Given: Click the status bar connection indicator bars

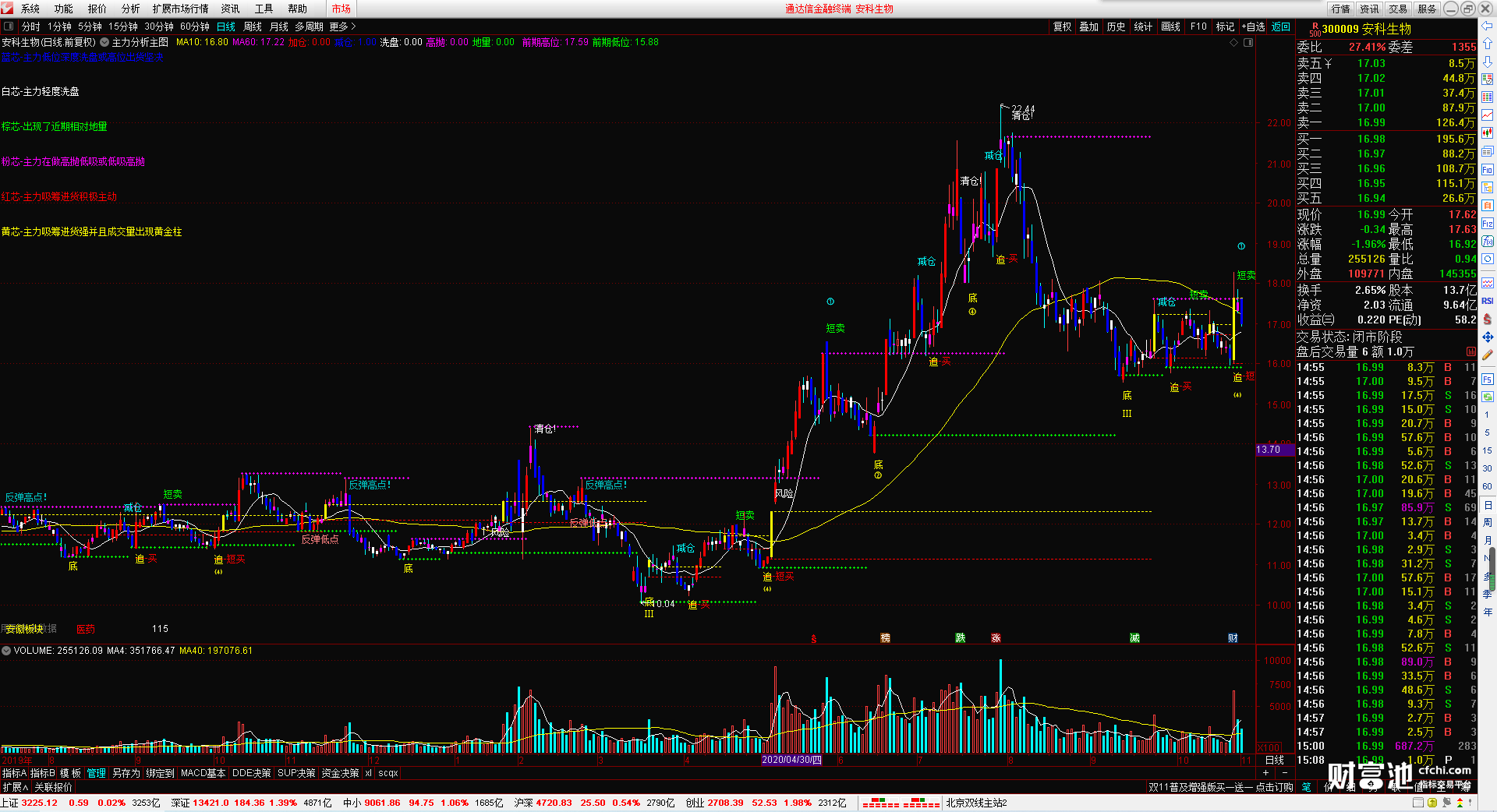Looking at the screenshot, I should click(901, 803).
